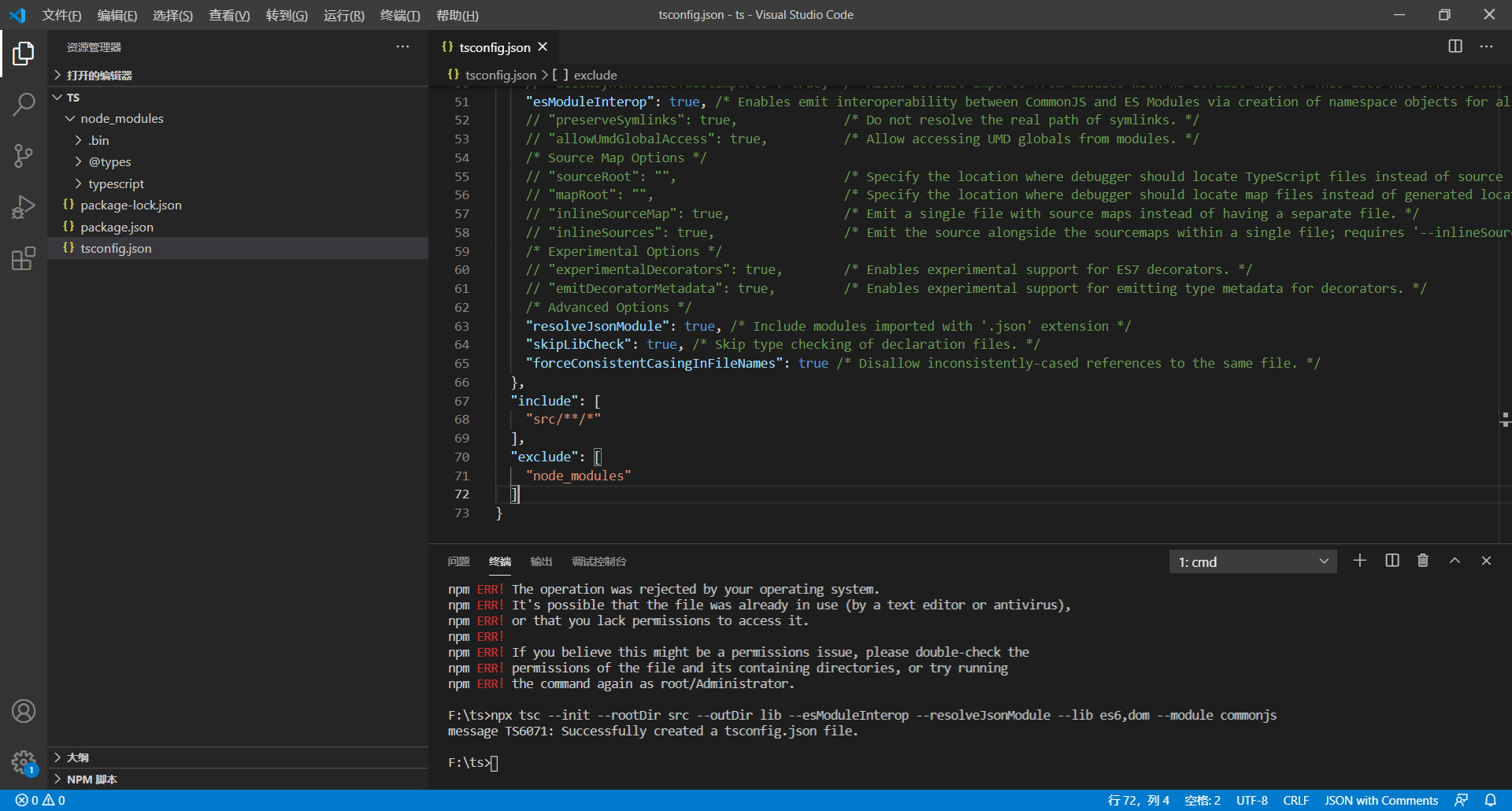The height and width of the screenshot is (811, 1512).
Task: Maximize the terminal panel size
Action: tap(1455, 561)
